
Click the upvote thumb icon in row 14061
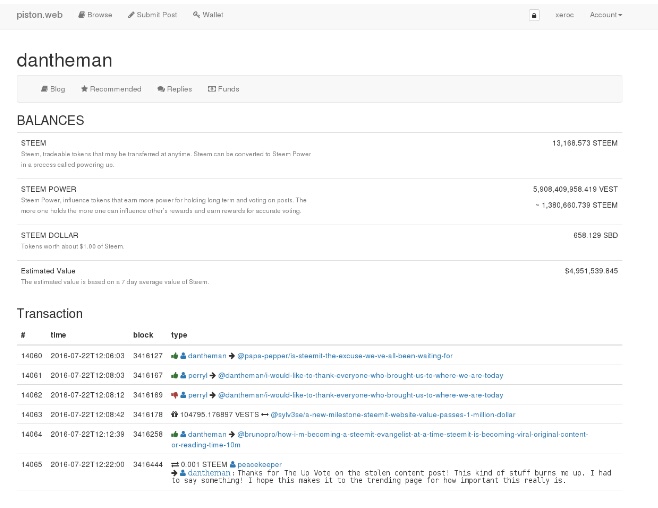pyautogui.click(x=175, y=375)
